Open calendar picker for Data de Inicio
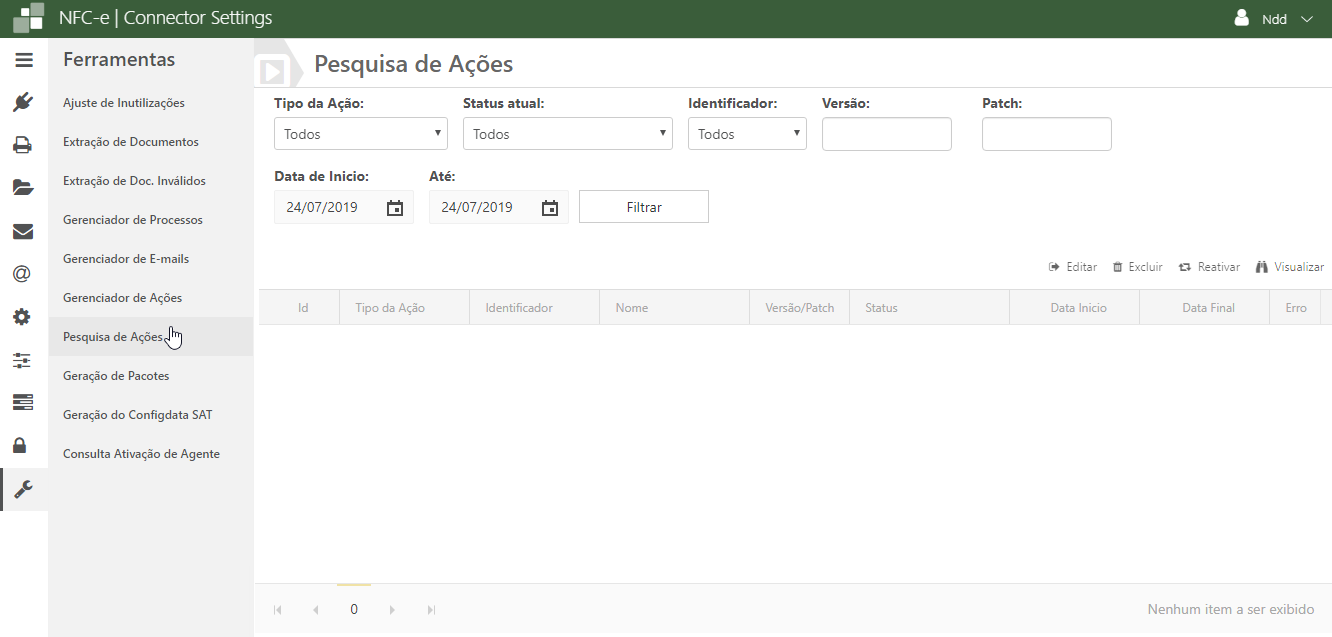This screenshot has height=637, width=1332. click(x=395, y=208)
